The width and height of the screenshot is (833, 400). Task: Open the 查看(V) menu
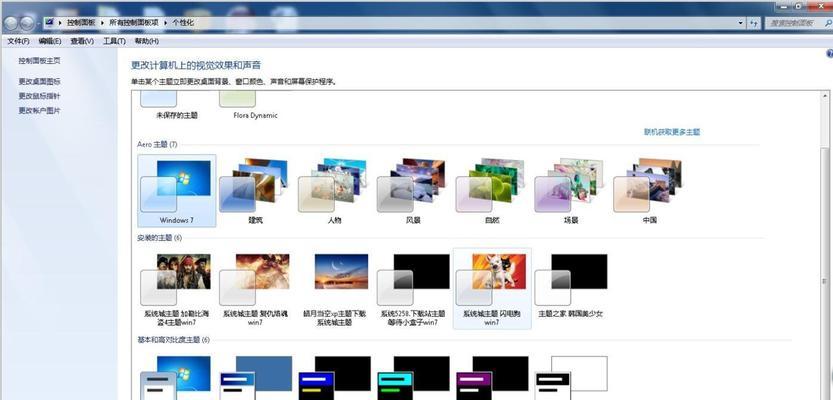[82, 41]
